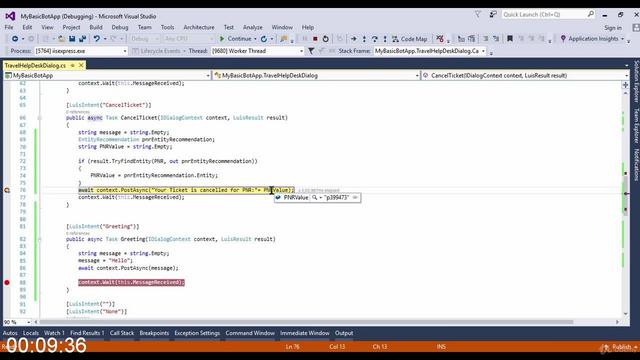Screen dimensions: 640x360
Task: Open the Continue button dropdown arrow
Action: coord(255,39)
